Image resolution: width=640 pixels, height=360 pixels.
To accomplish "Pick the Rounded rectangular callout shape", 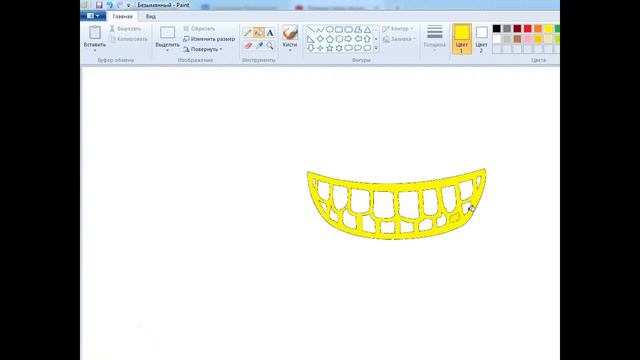I will [x=348, y=48].
